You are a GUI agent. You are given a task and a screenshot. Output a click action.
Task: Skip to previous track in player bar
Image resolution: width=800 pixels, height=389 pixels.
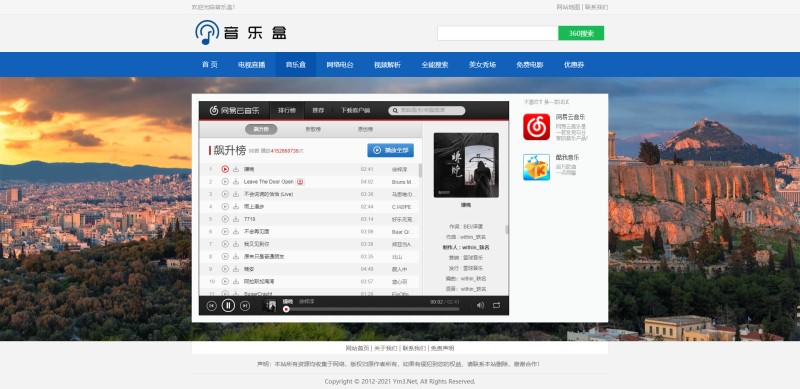[212, 306]
